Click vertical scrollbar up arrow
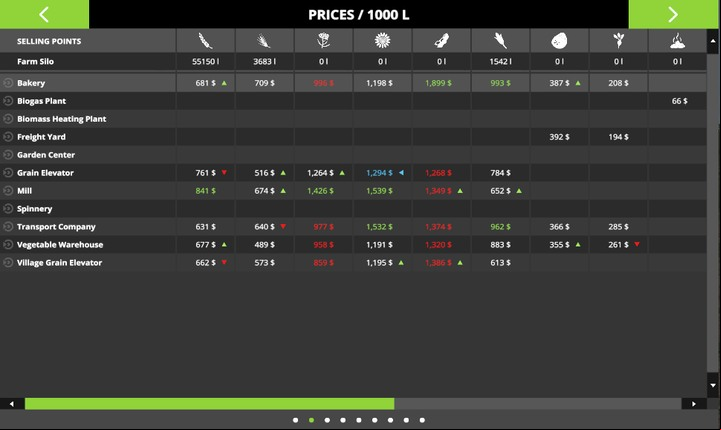Viewport: 721px width, 430px height. tap(713, 40)
